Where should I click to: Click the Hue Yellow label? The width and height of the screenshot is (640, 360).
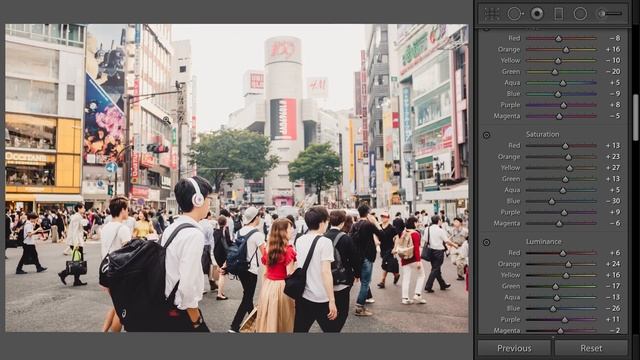pyautogui.click(x=510, y=60)
